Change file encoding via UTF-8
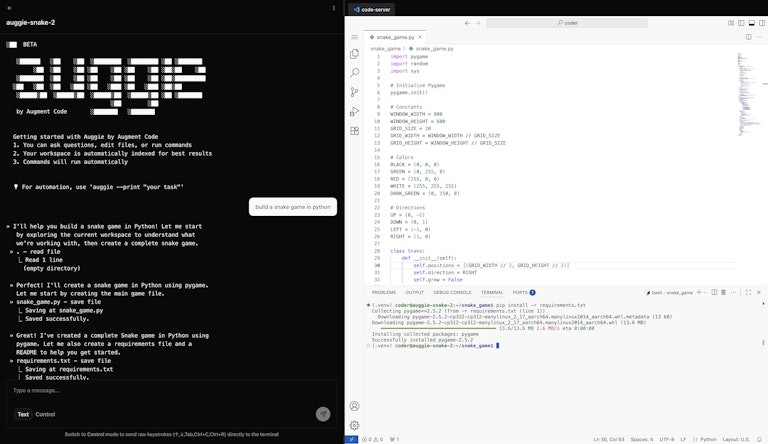The image size is (768, 444). pos(667,440)
